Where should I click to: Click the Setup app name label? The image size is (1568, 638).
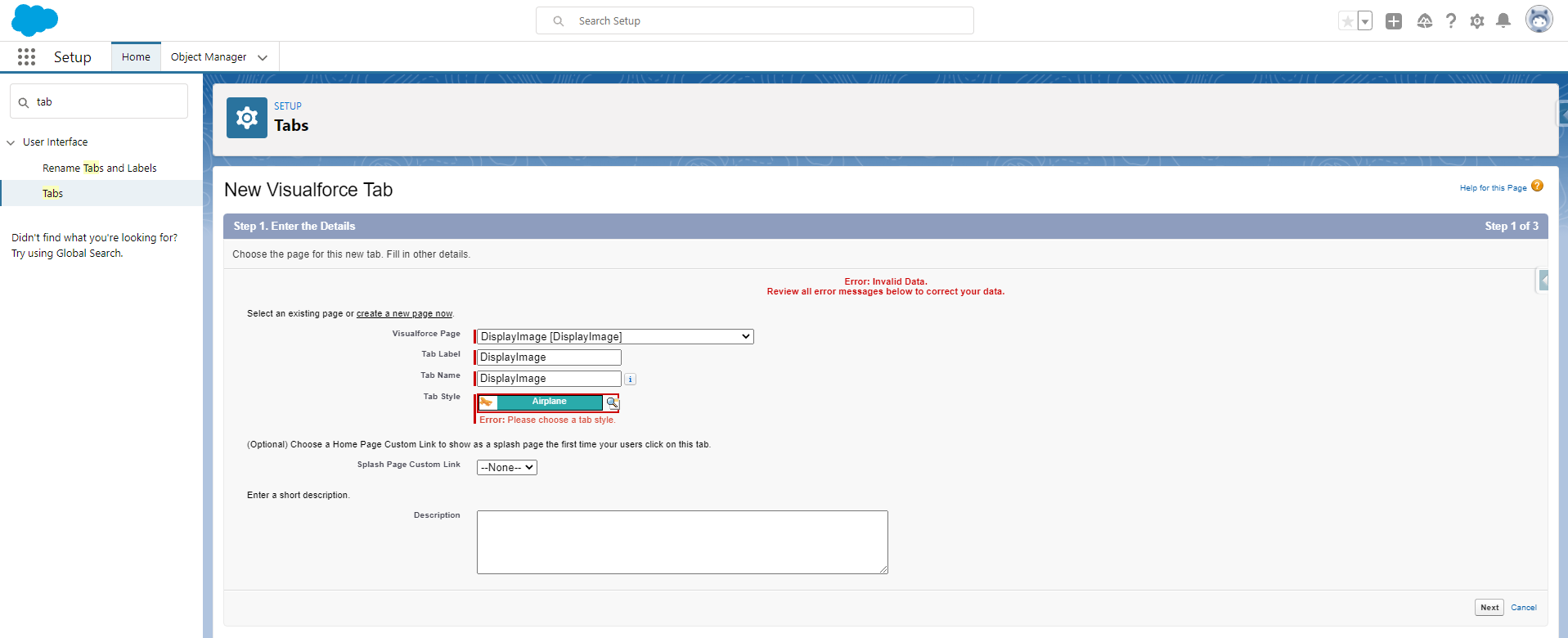[x=73, y=57]
